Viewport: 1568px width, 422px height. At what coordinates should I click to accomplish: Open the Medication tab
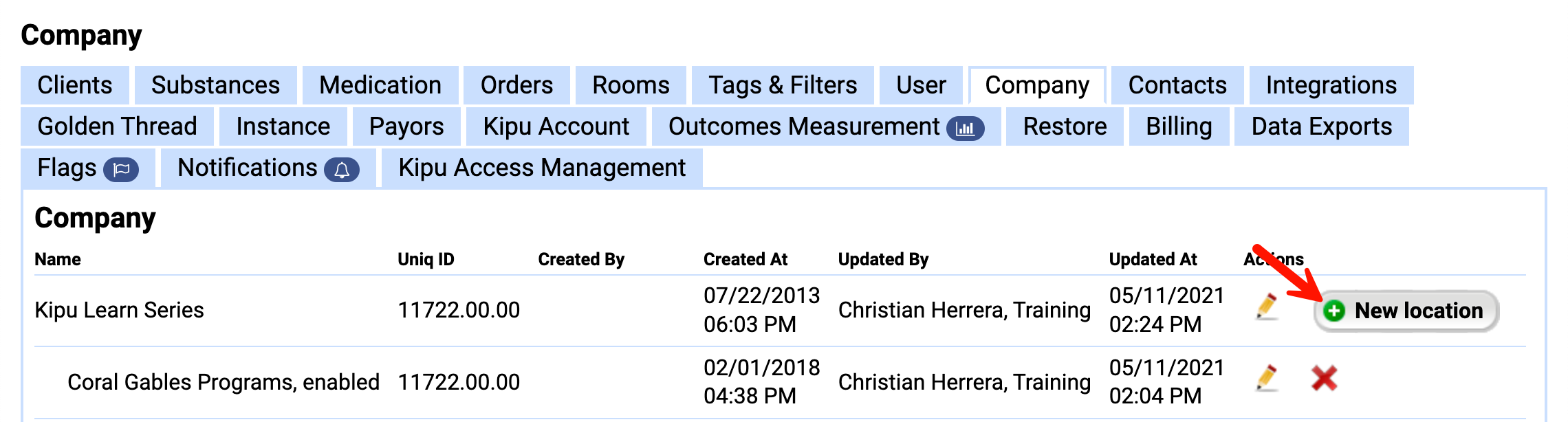tap(380, 85)
